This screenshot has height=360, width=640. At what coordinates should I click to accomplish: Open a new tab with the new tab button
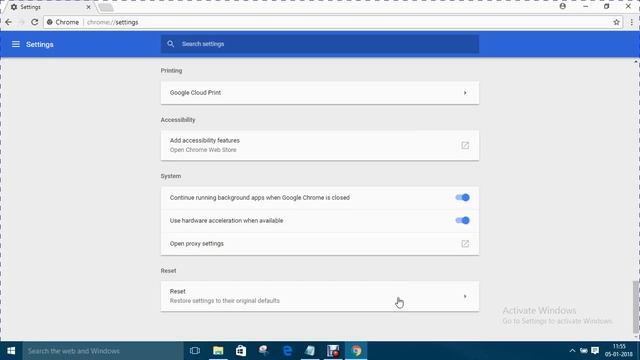coord(106,7)
